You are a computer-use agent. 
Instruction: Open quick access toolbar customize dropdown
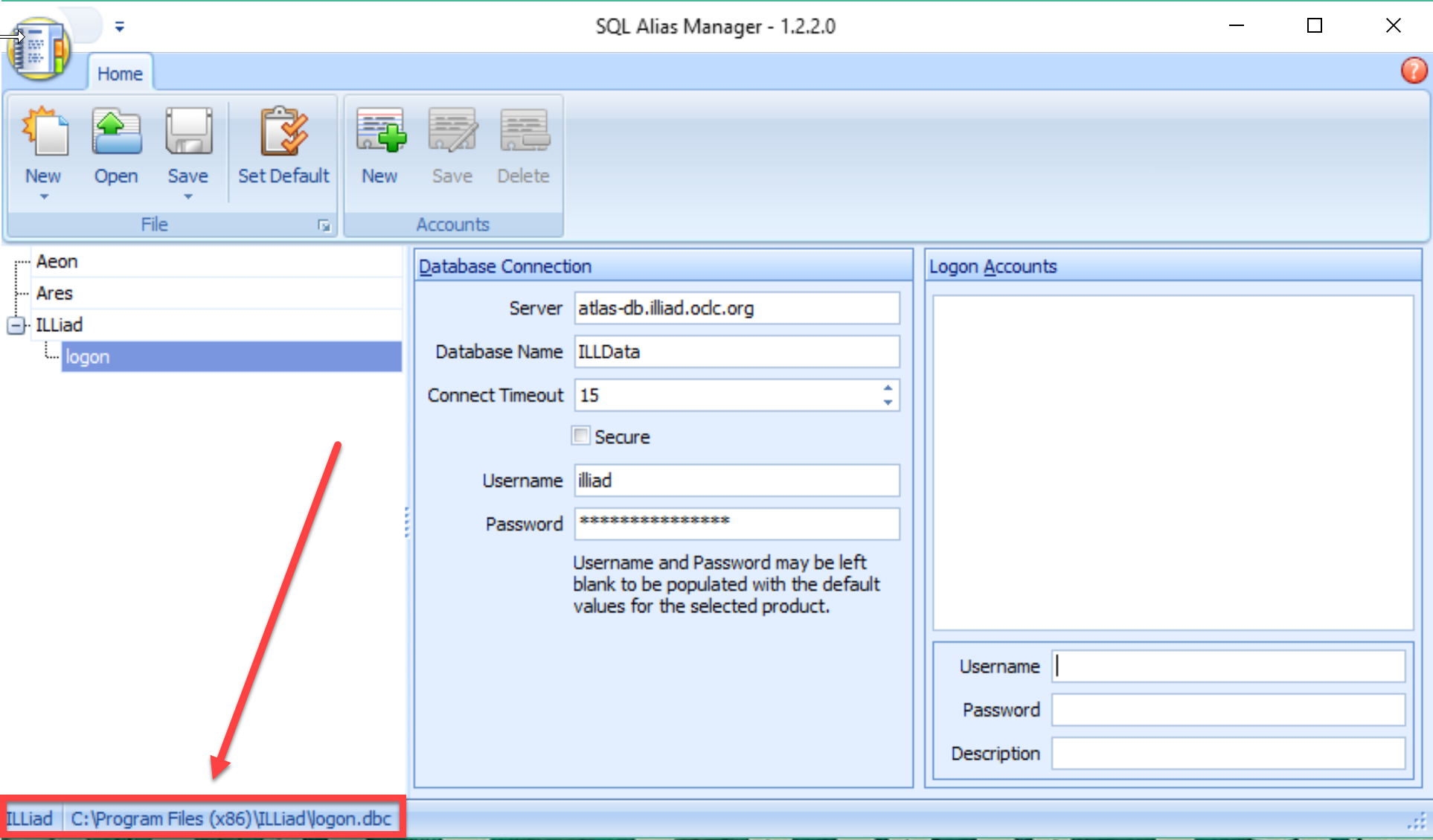tap(119, 28)
